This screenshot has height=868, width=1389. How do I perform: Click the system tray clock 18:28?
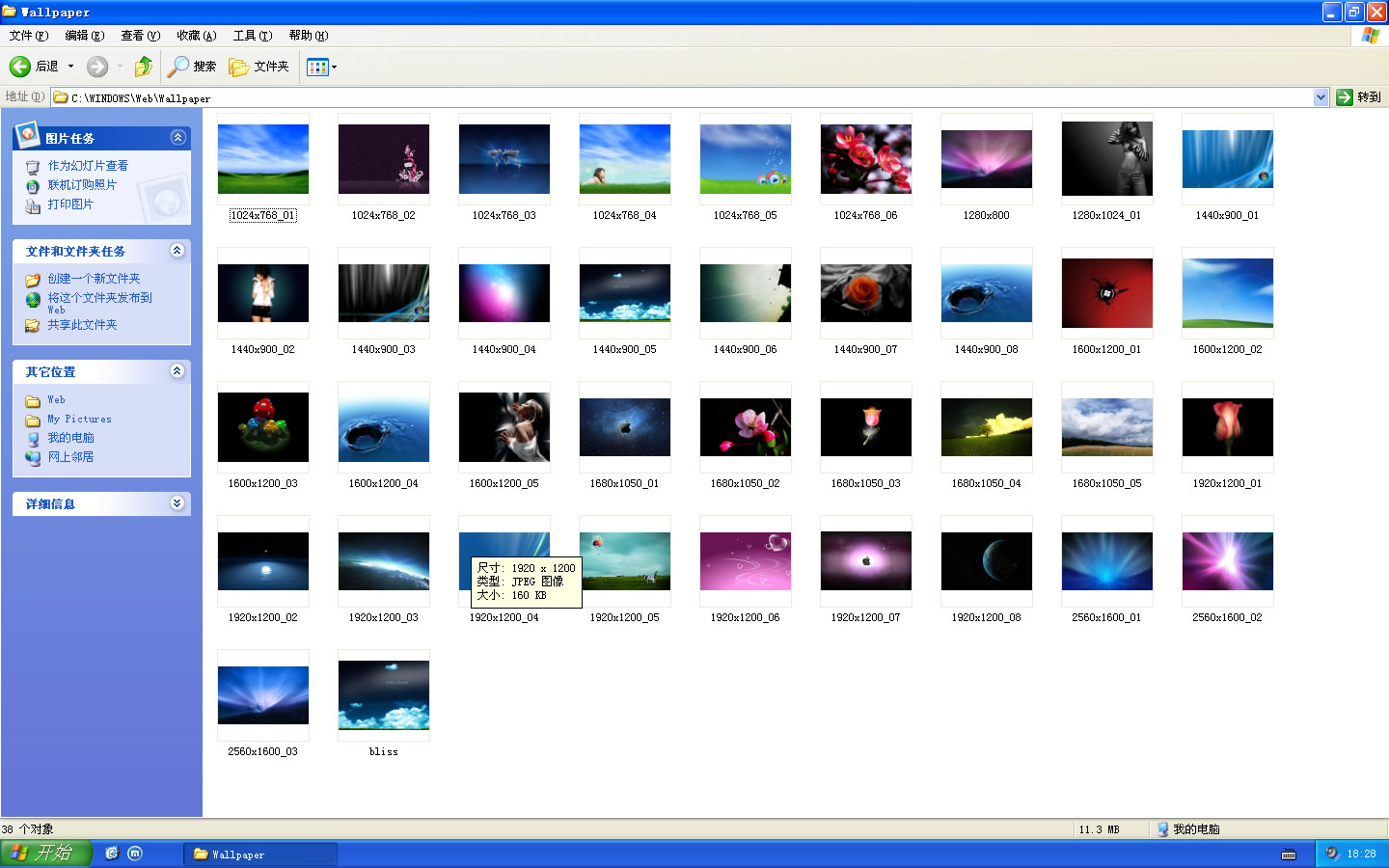coord(1361,854)
